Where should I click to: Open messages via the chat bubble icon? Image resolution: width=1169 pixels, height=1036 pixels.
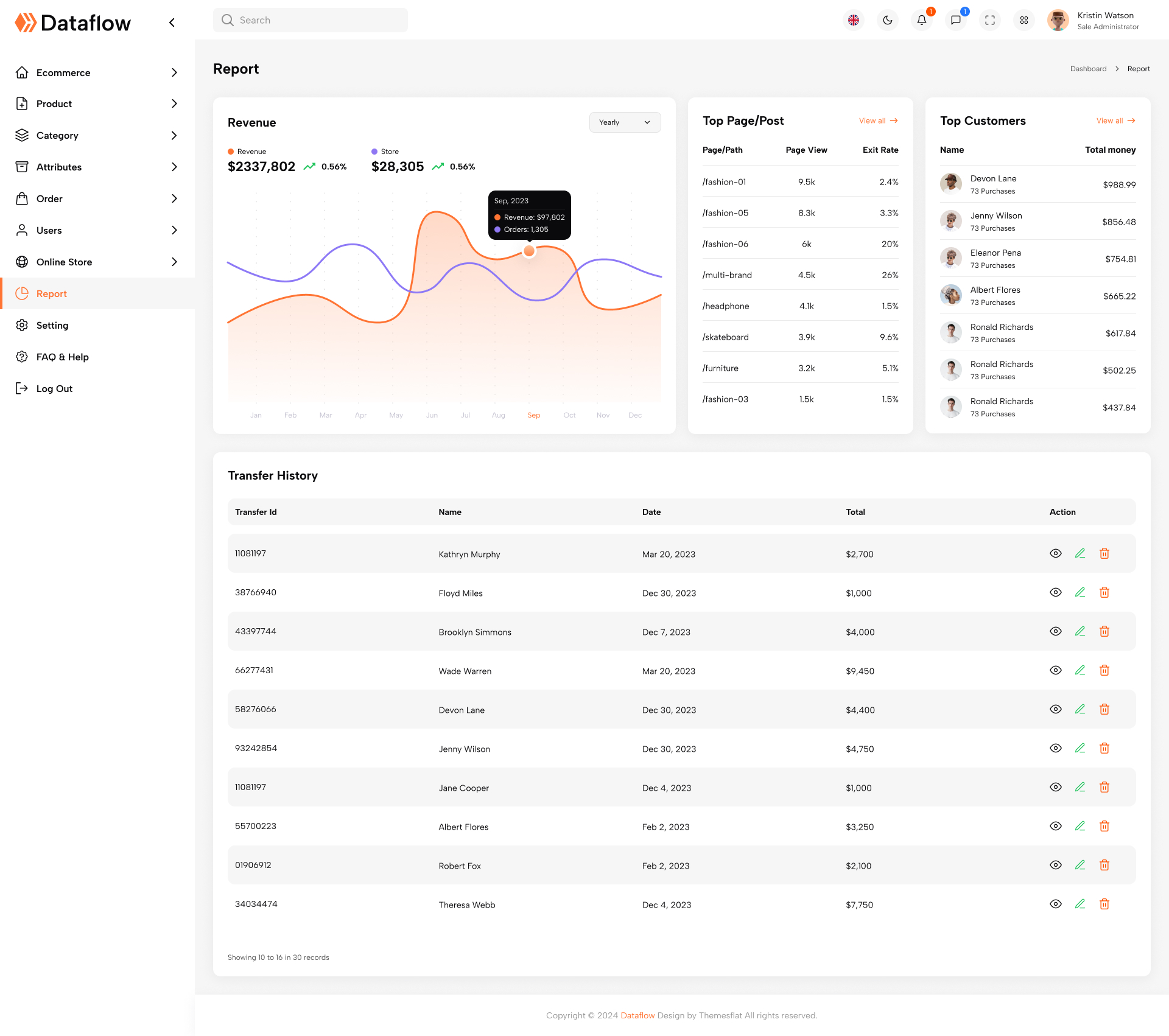(x=955, y=20)
